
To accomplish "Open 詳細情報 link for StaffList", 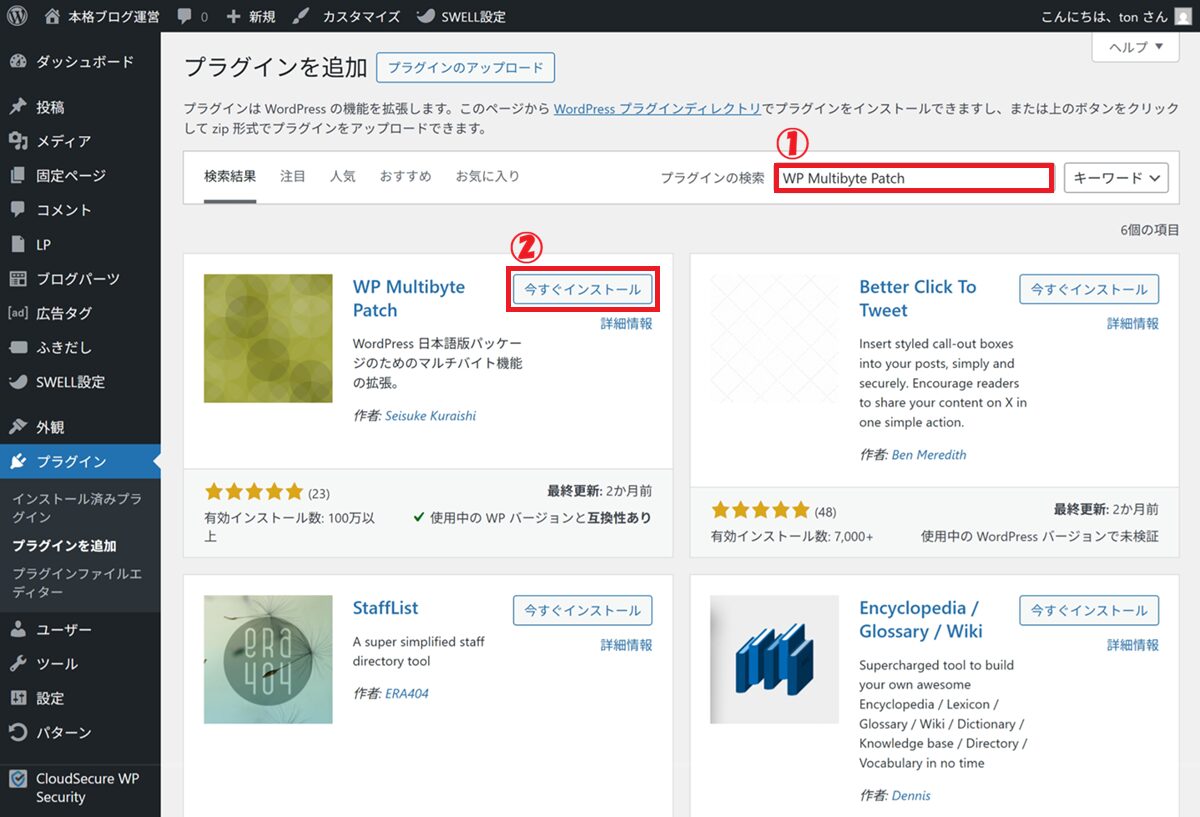I will click(x=626, y=645).
